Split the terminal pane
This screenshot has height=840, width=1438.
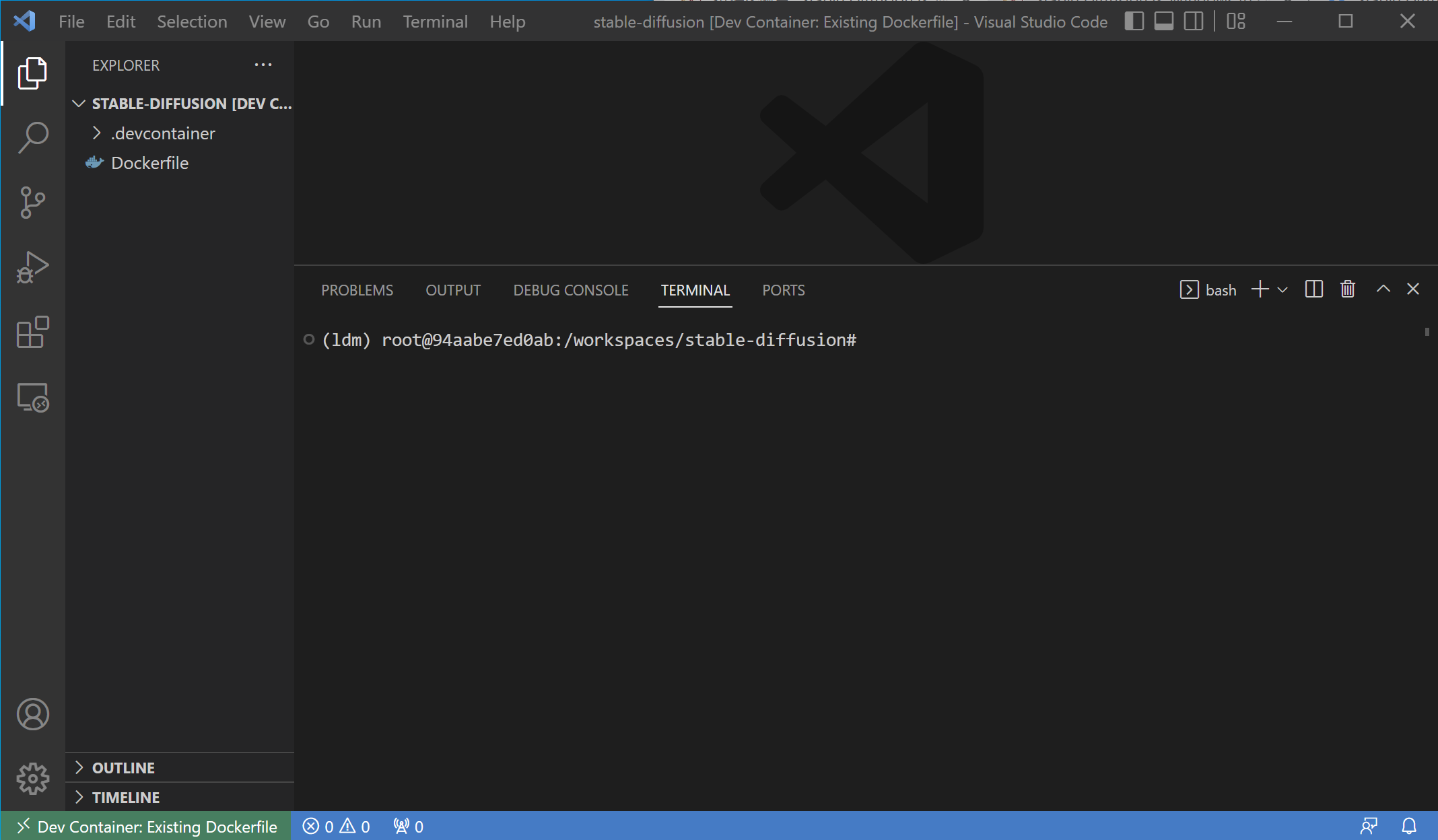[x=1313, y=289]
